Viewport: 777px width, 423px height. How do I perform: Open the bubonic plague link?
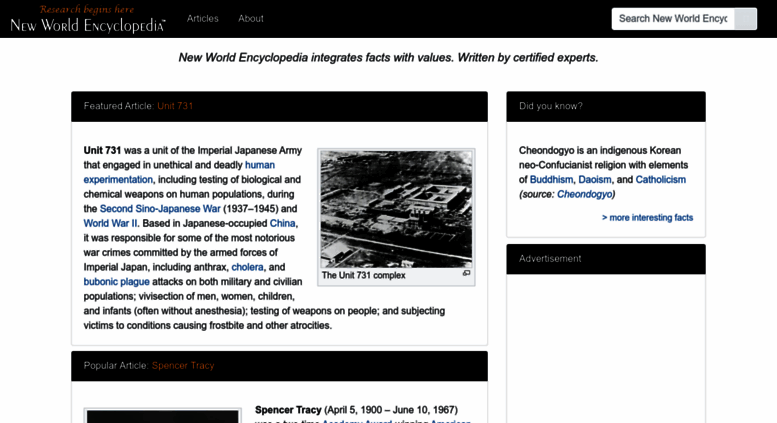(x=116, y=282)
